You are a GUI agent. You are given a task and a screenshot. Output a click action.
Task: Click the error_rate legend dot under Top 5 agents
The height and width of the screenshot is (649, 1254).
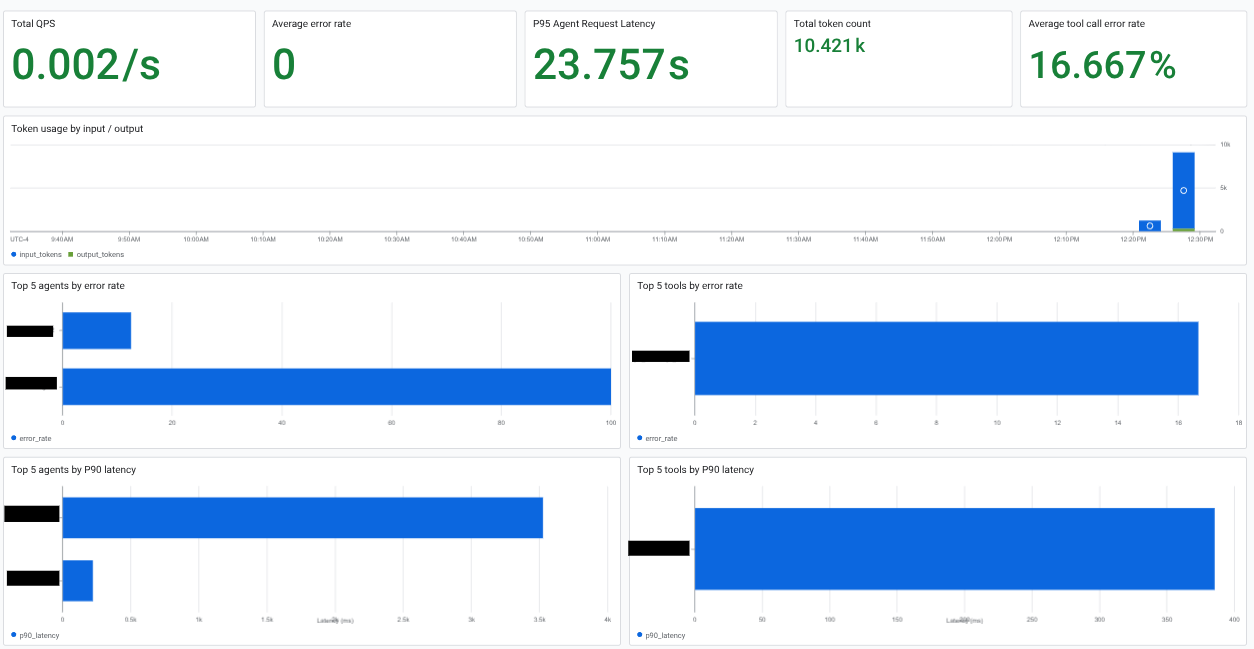point(12,438)
